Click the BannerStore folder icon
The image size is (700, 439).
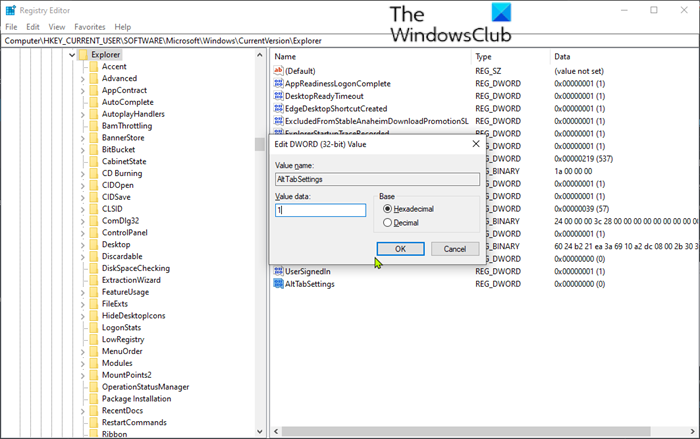93,138
